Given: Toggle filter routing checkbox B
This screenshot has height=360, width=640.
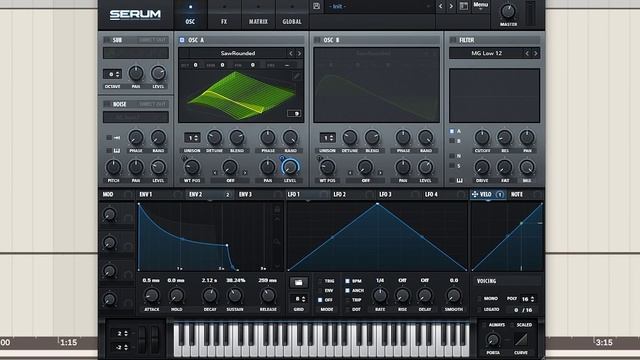Looking at the screenshot, I should (452, 141).
